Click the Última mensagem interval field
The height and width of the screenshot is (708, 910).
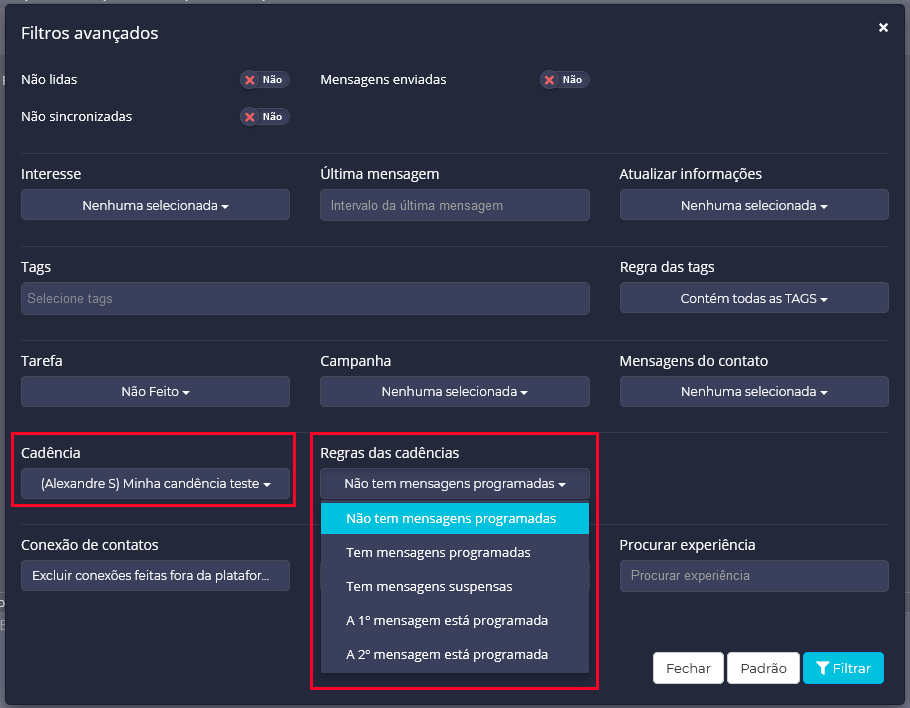point(454,205)
